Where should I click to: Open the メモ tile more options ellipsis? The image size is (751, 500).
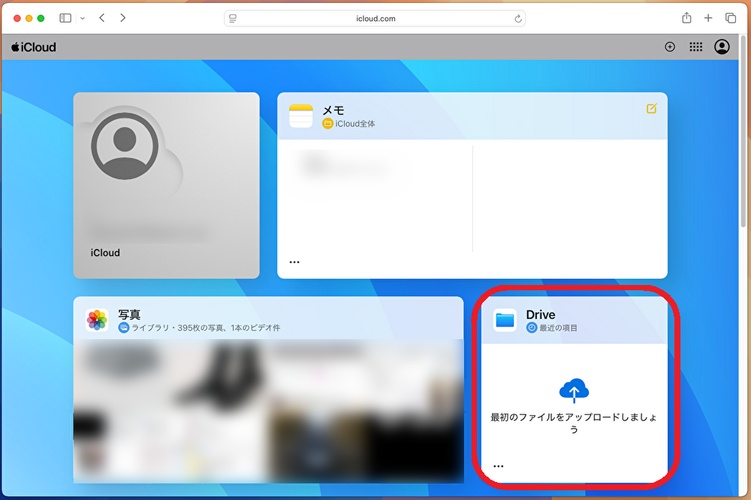pos(294,262)
